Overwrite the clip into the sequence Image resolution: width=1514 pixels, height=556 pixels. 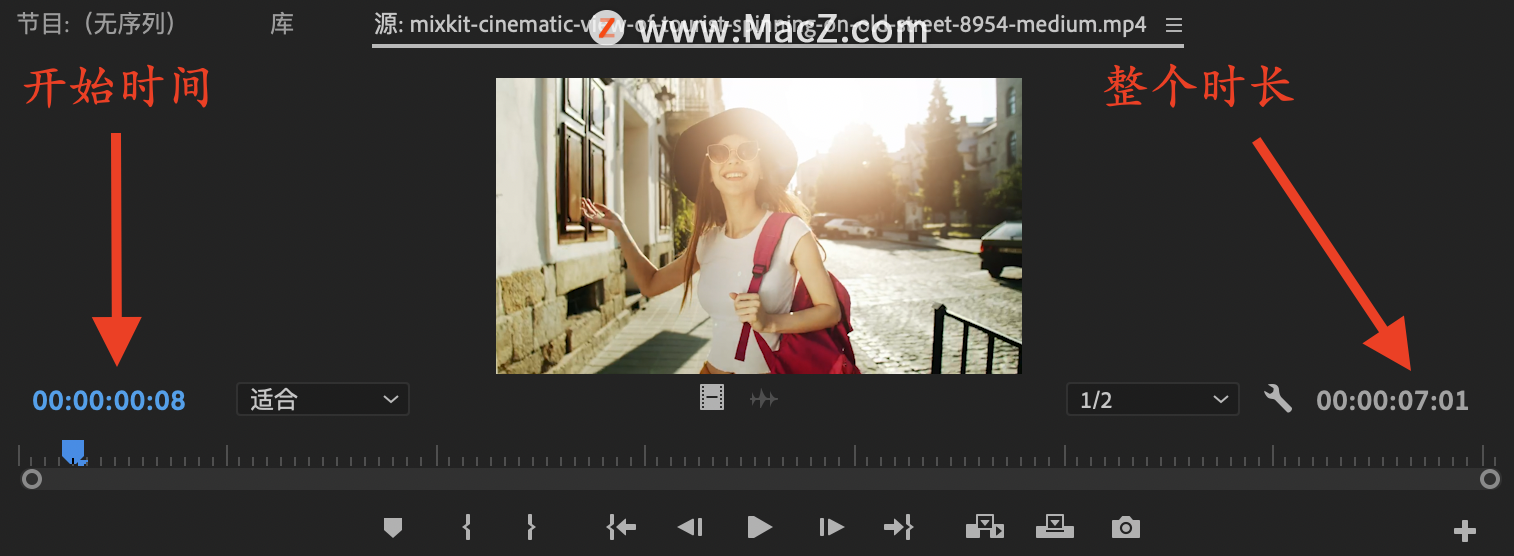pyautogui.click(x=1054, y=526)
